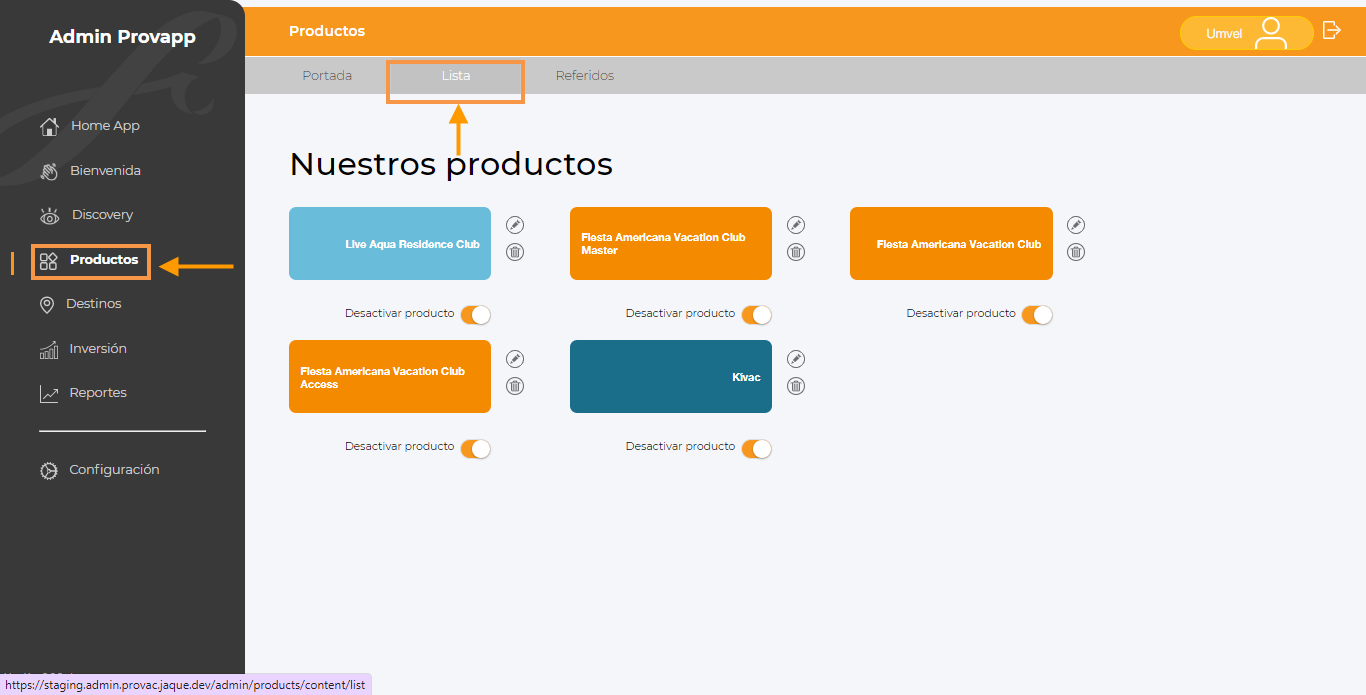Screen dimensions: 1366x695
Task: Click the Discovery eye icon
Action: pyautogui.click(x=49, y=216)
